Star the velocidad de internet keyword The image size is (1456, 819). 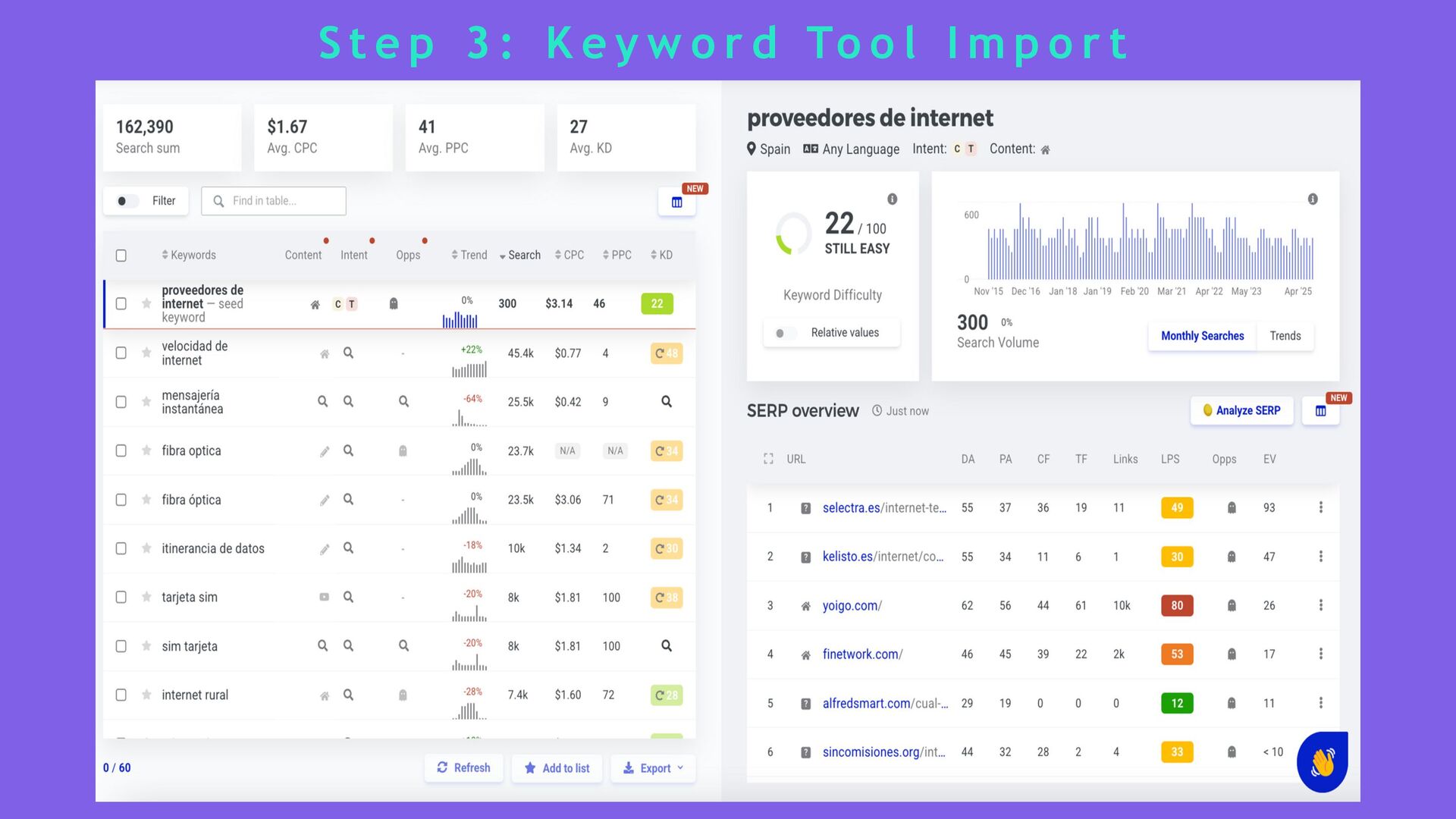[x=146, y=353]
